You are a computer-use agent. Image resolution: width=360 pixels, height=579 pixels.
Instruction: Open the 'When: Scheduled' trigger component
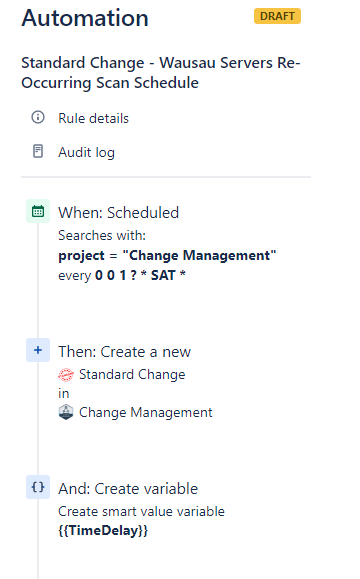(119, 213)
